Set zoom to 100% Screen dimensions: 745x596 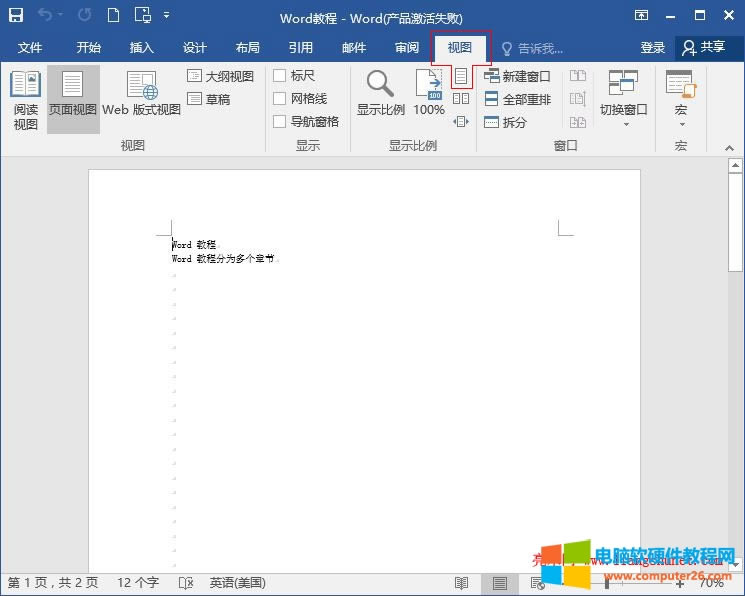[429, 94]
